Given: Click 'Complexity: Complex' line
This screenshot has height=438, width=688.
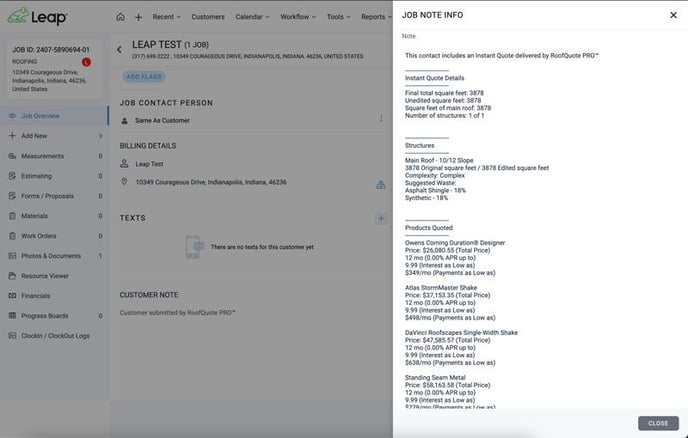Looking at the screenshot, I should click(435, 176).
